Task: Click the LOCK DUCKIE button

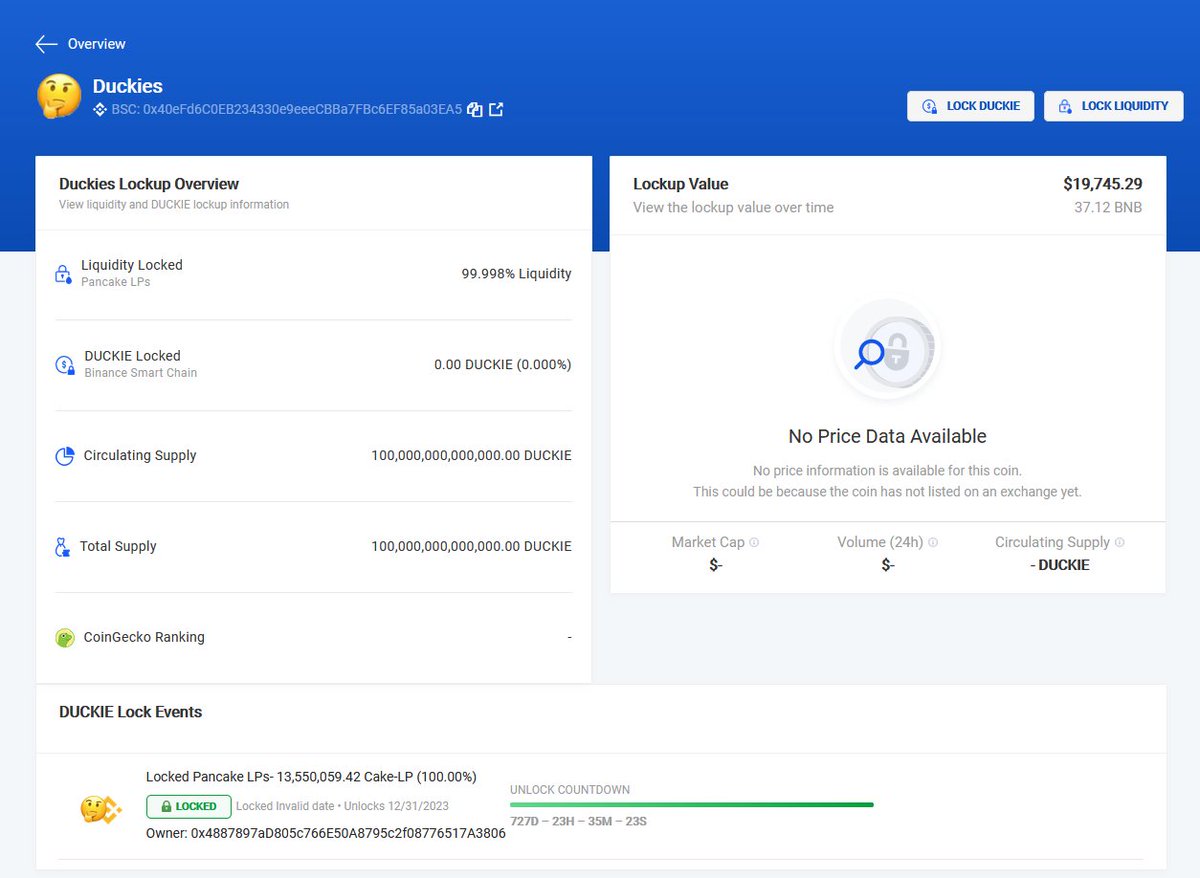Action: pos(970,106)
